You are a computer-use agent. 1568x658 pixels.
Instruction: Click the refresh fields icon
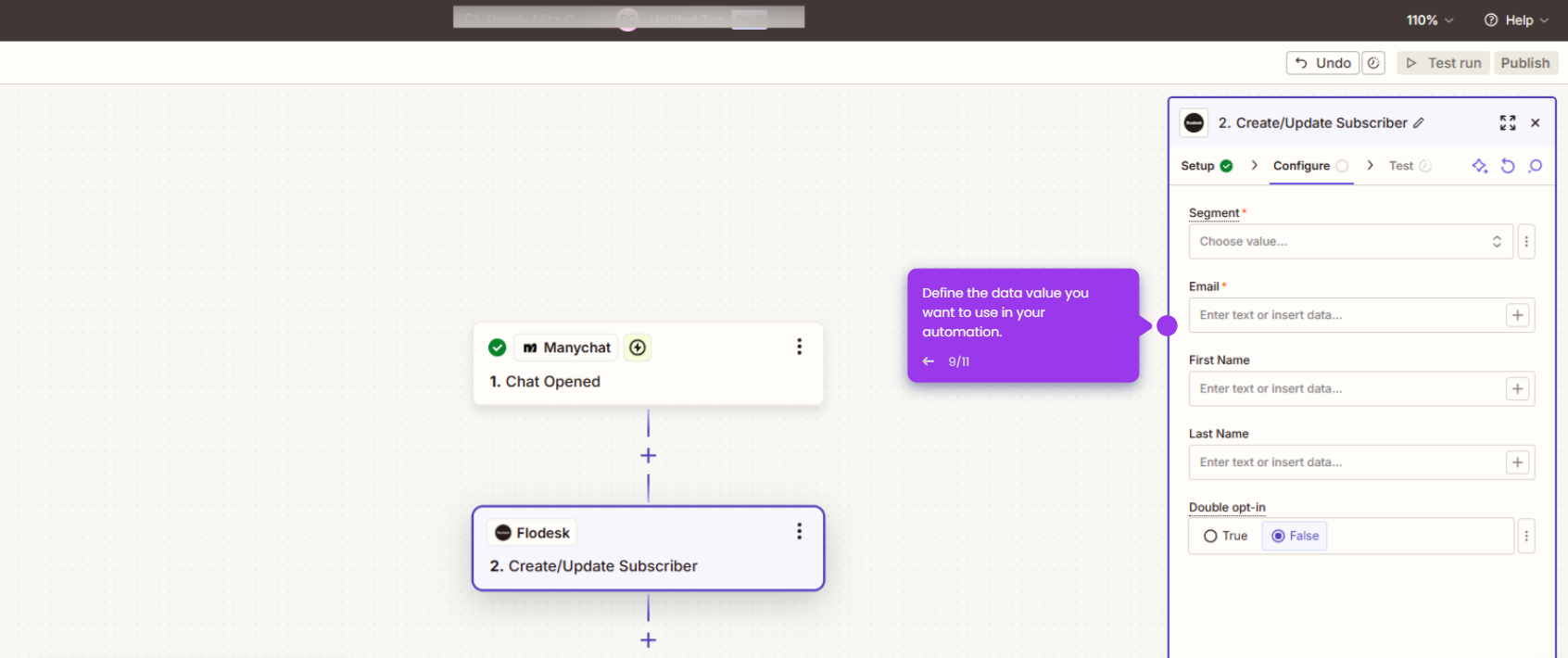[1508, 166]
